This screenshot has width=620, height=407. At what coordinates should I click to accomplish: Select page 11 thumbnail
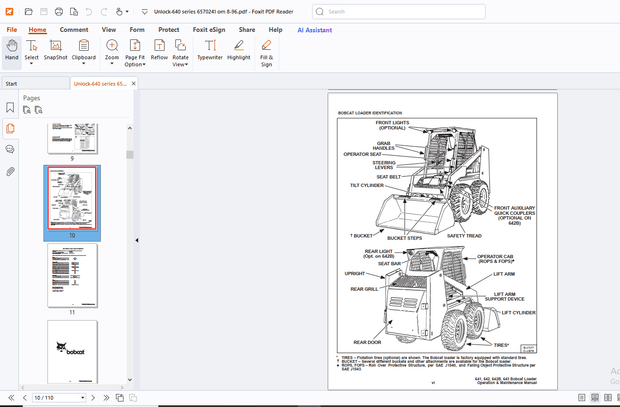72,275
